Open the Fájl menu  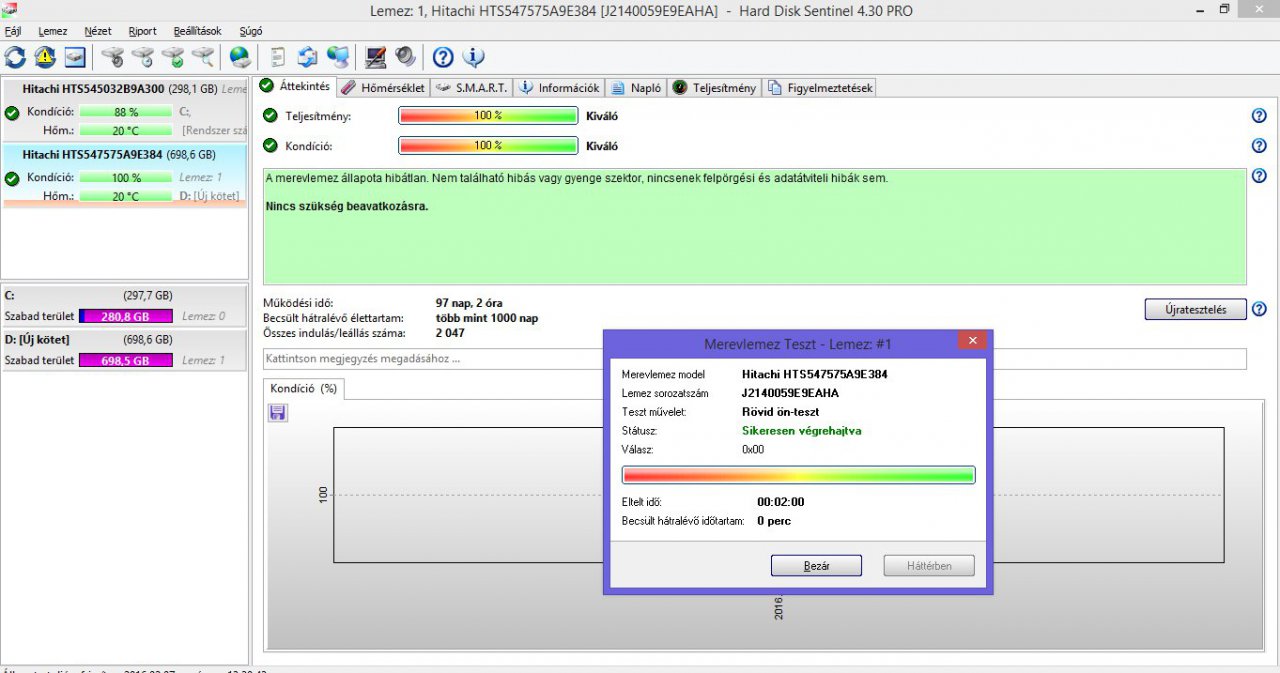click(13, 31)
